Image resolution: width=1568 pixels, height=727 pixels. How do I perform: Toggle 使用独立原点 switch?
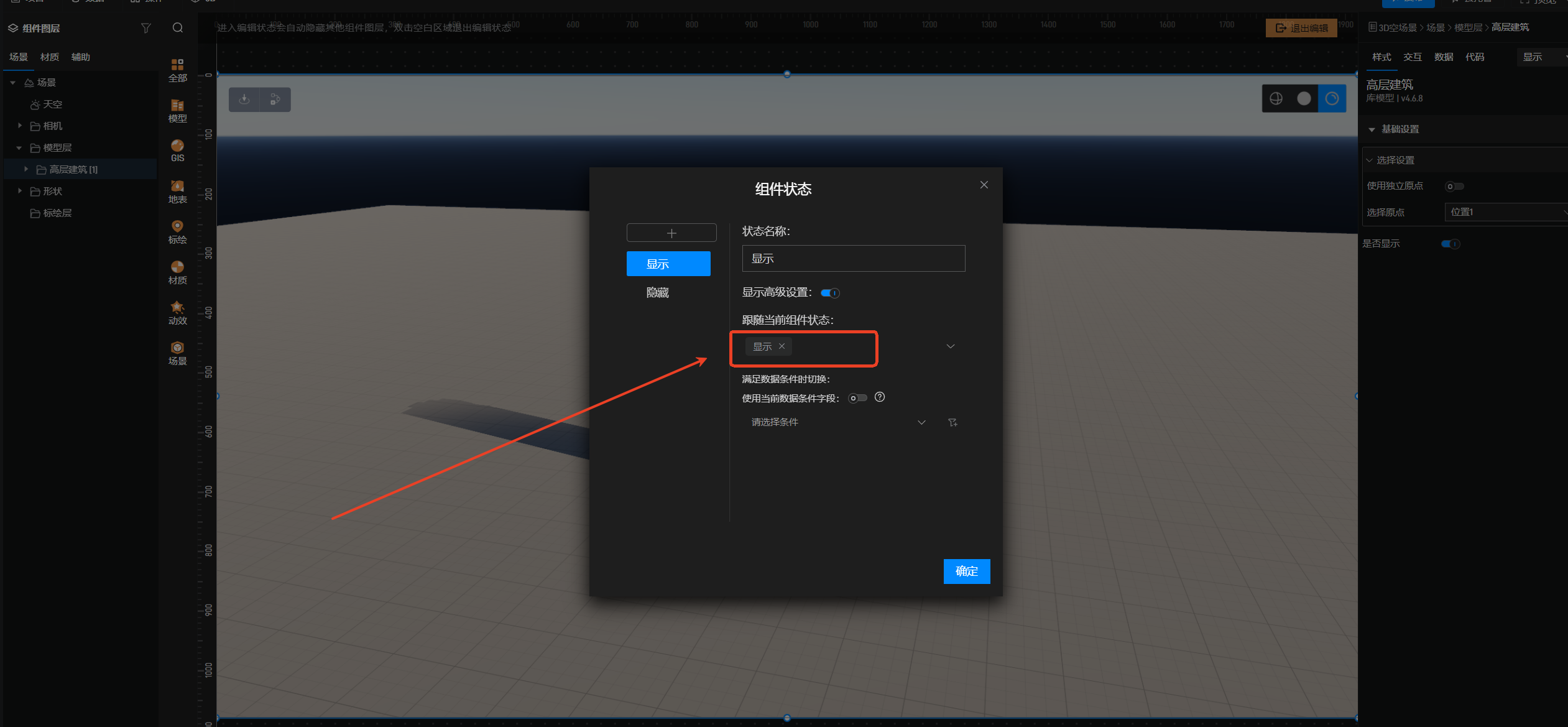click(x=1454, y=186)
